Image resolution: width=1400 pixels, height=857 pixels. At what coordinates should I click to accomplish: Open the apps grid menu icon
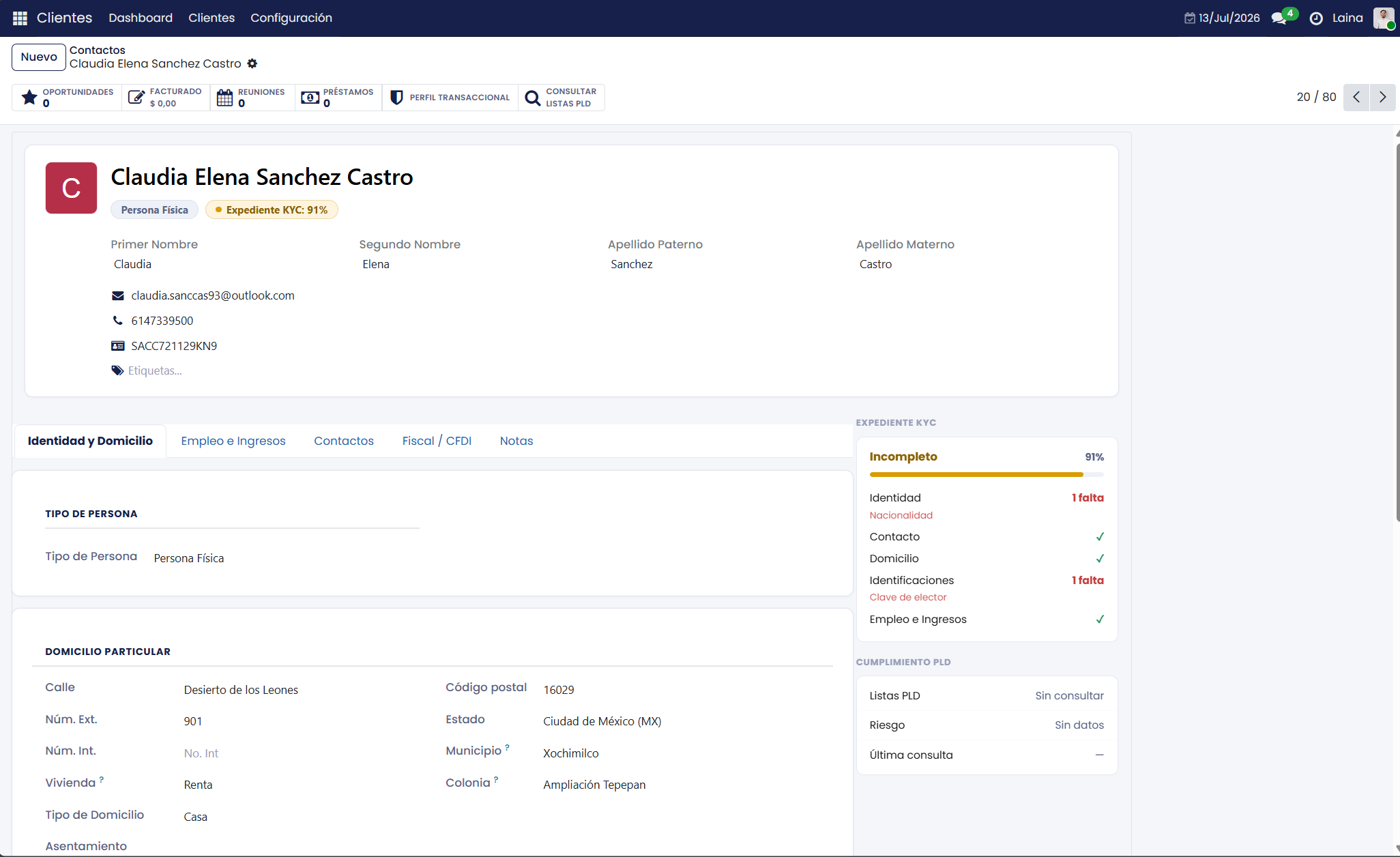click(x=20, y=18)
